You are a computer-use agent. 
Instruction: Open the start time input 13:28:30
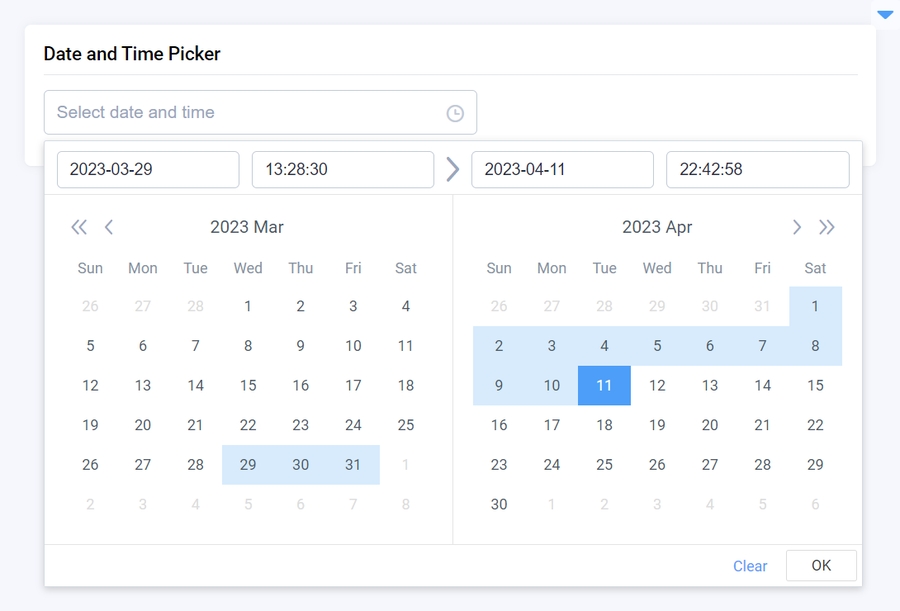coord(342,169)
